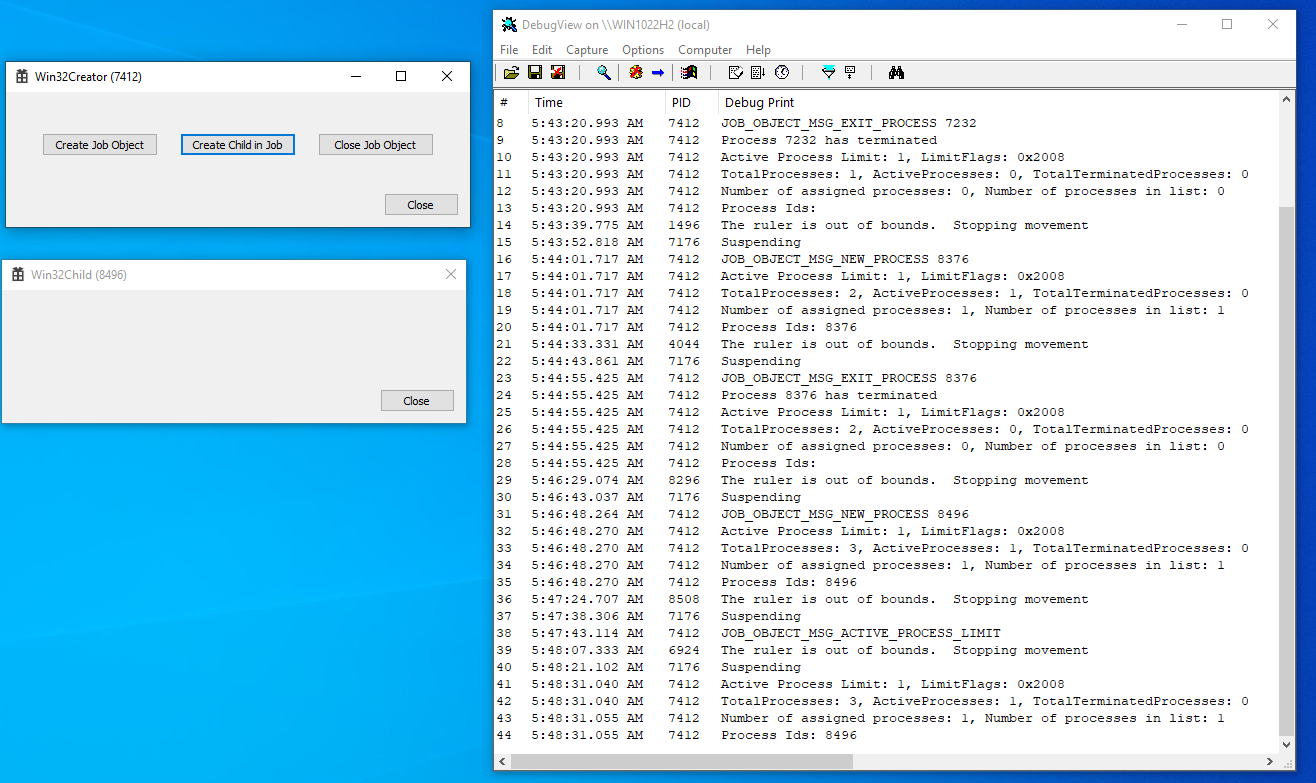Screen dimensions: 1316x783
Task: Click the clock Time Format icon
Action: [782, 72]
